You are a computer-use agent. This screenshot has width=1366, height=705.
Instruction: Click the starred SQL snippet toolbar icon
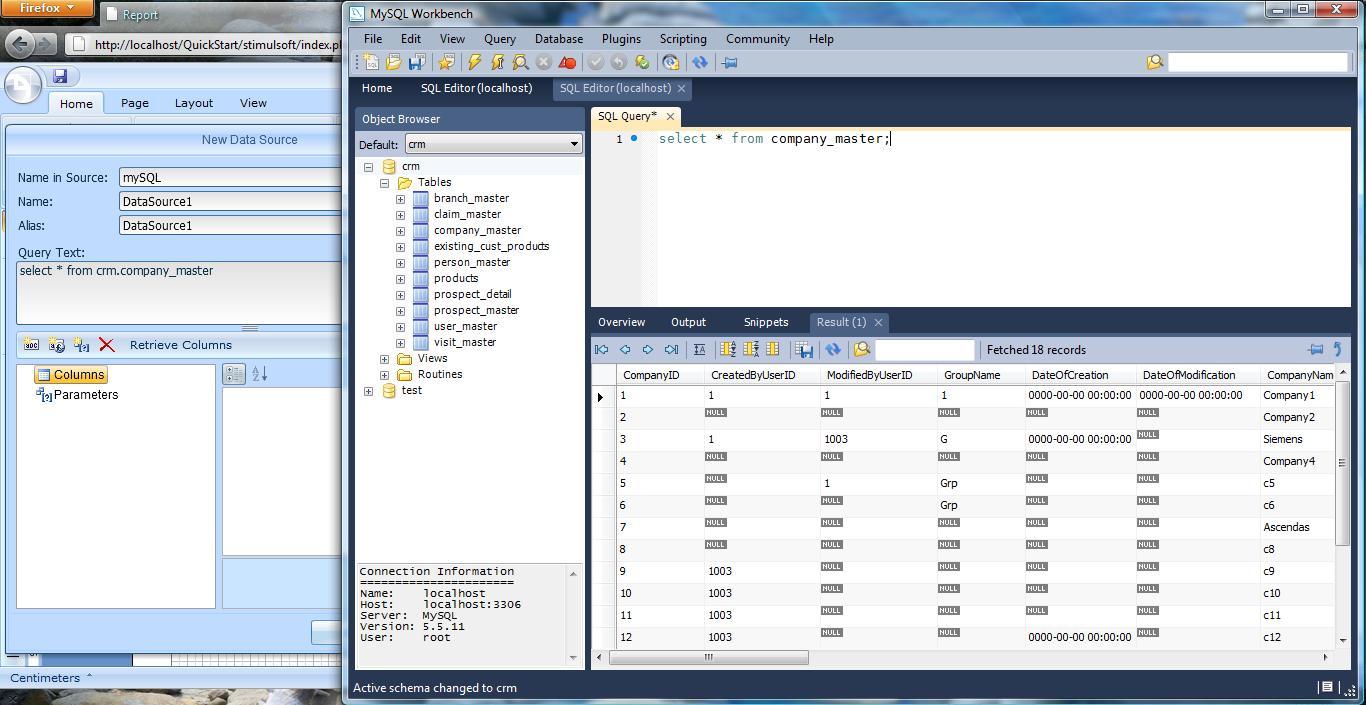(x=446, y=62)
